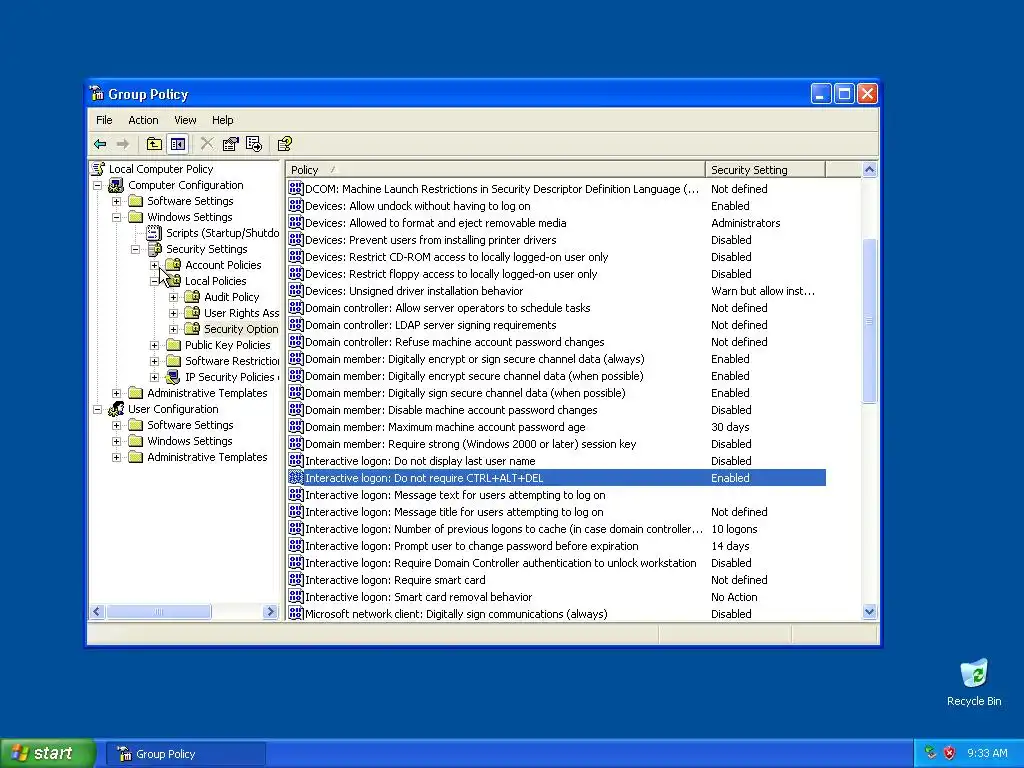The image size is (1024, 768).
Task: Click the Export List toolbar icon
Action: click(x=254, y=144)
